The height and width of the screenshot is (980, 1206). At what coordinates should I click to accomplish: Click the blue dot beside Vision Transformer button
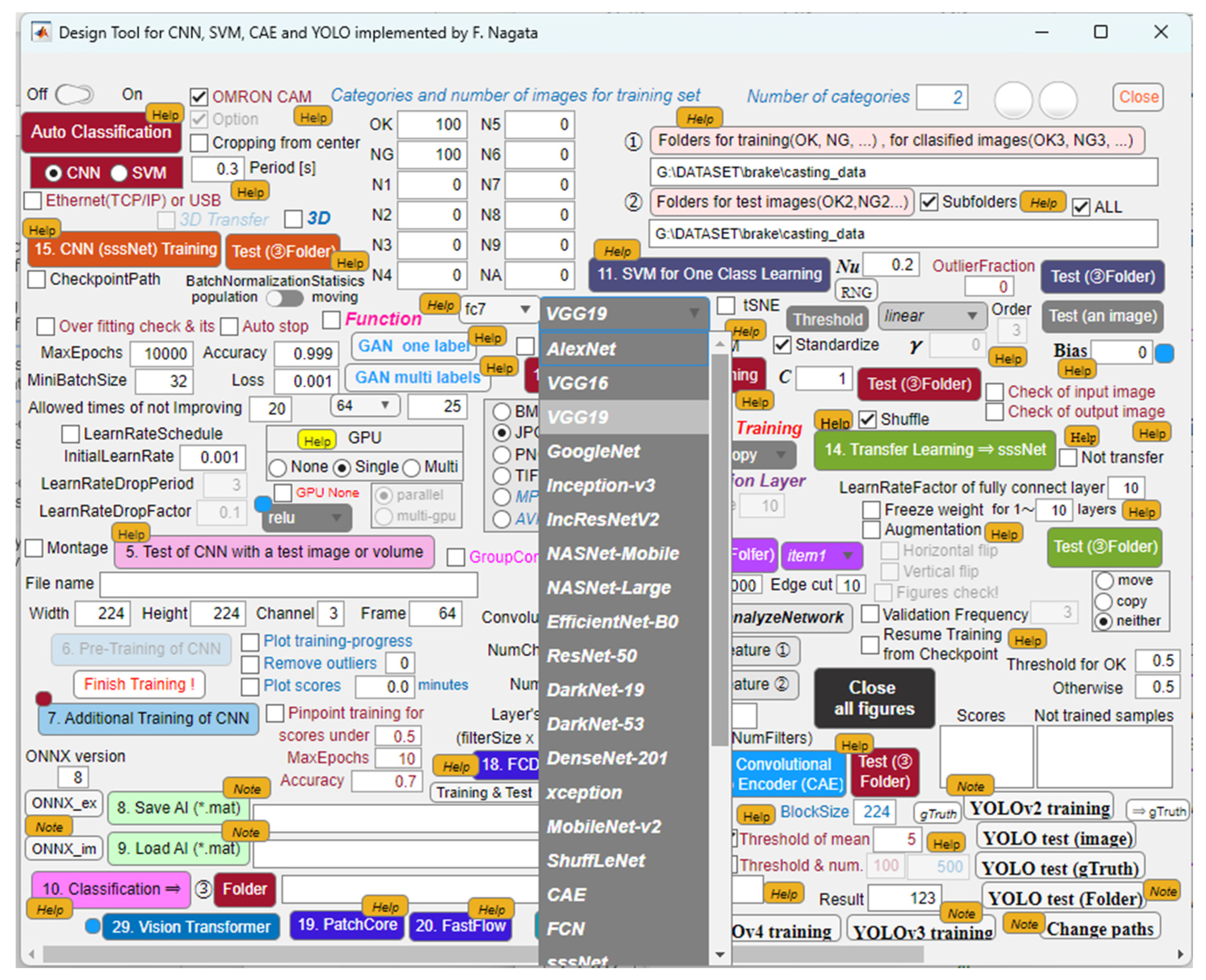[93, 926]
